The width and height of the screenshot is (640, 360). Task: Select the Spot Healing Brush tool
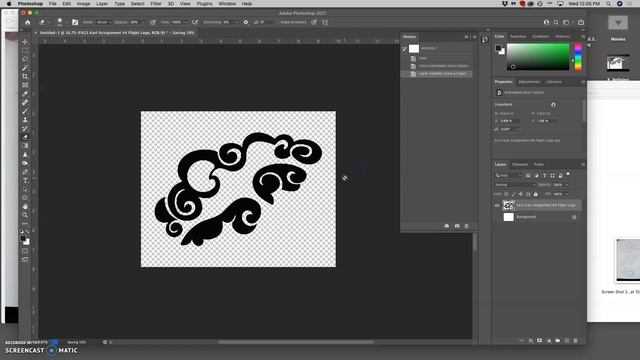coord(25,102)
